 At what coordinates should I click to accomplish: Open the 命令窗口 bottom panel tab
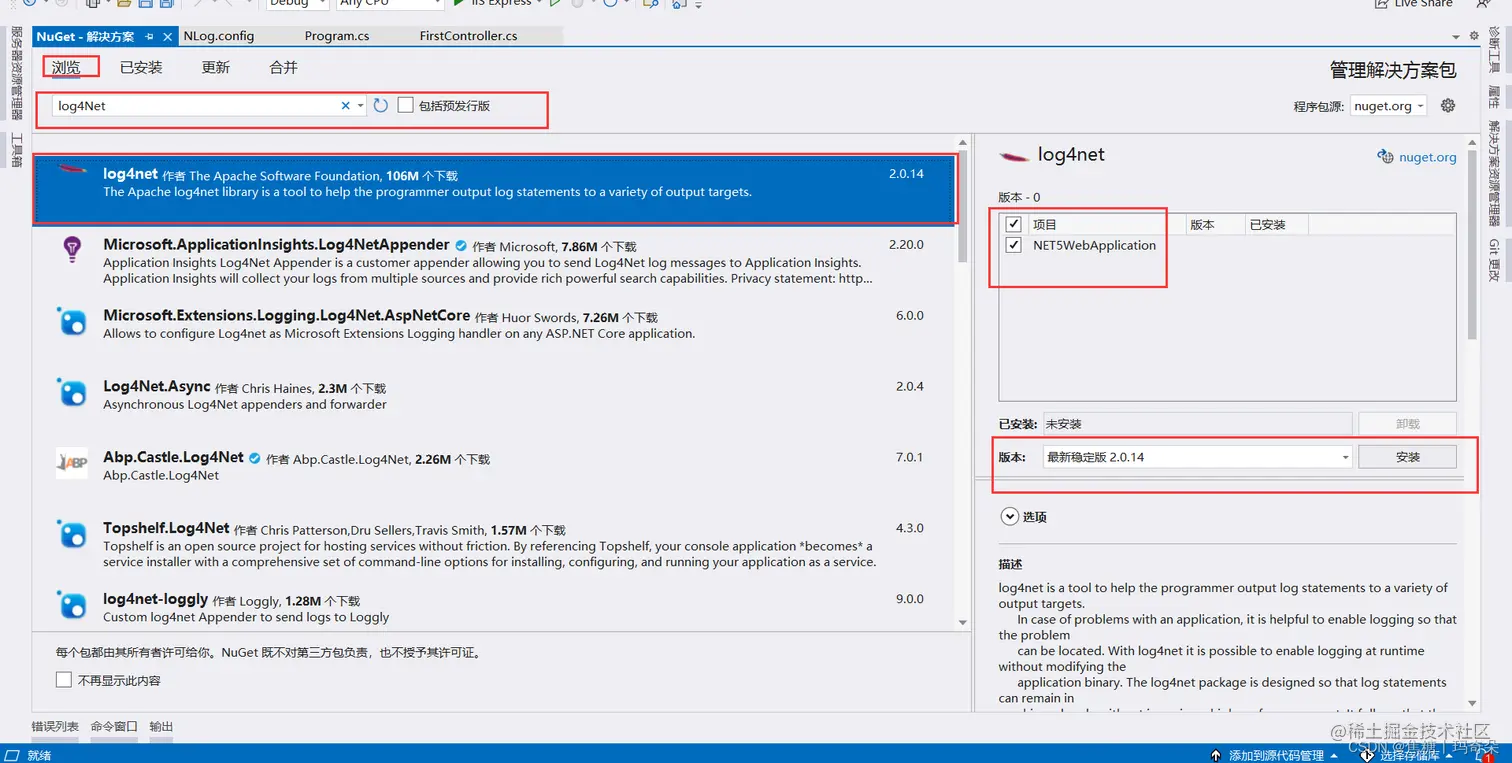pyautogui.click(x=114, y=727)
